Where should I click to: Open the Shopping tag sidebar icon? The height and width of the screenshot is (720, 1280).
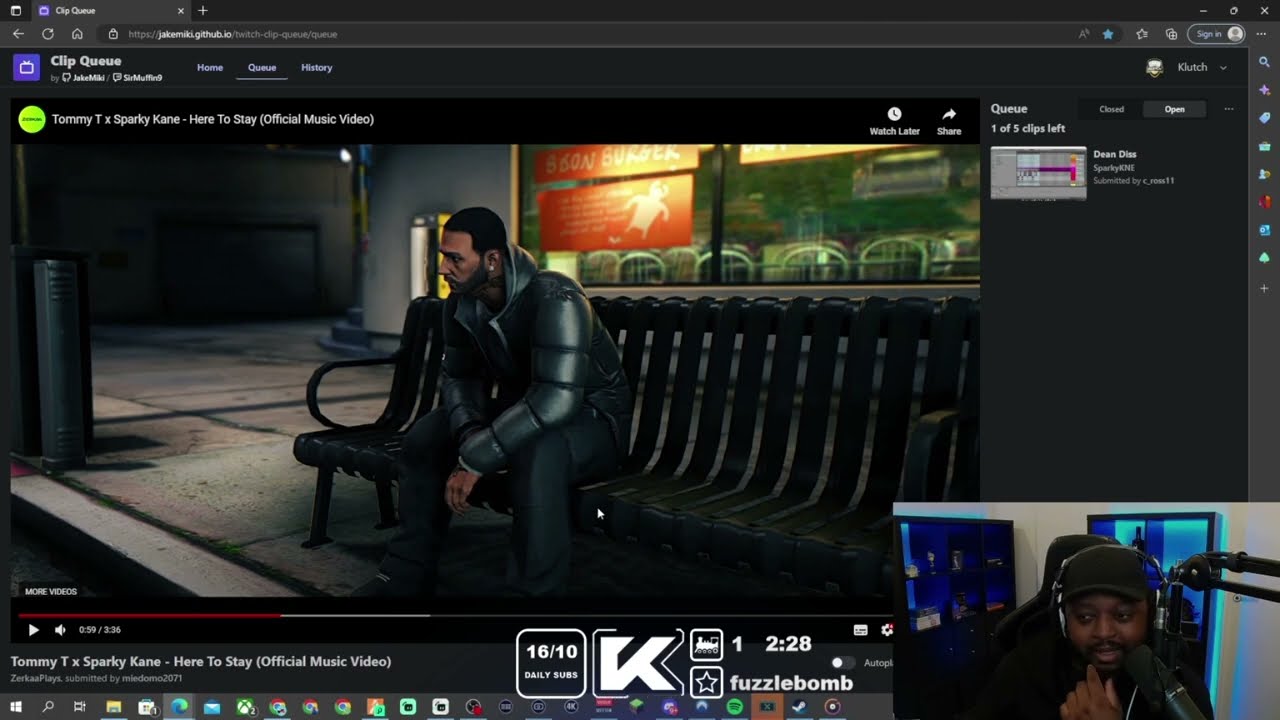coord(1265,118)
